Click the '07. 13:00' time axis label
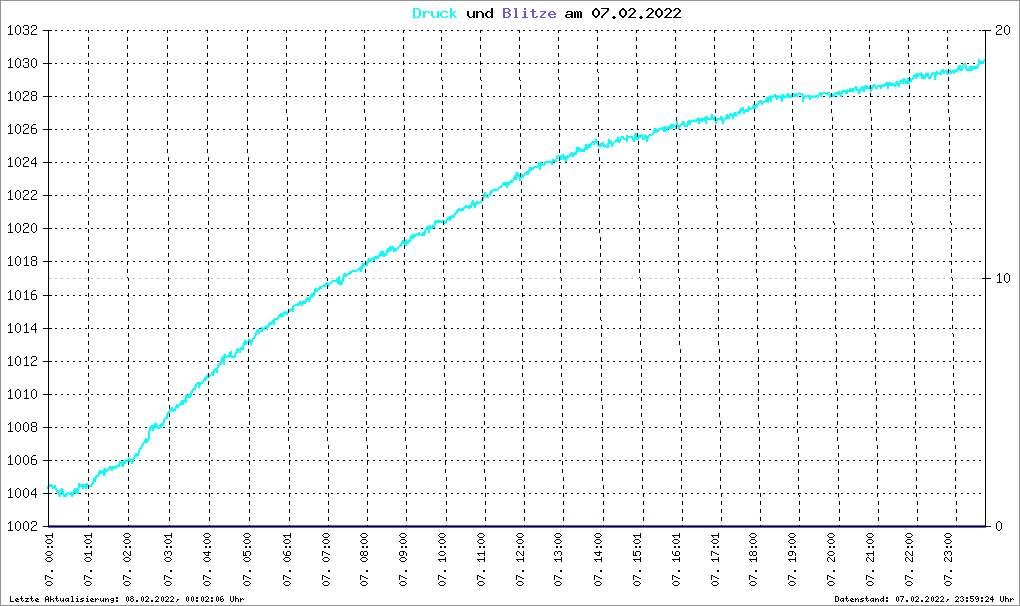This screenshot has width=1020, height=606. pos(559,560)
